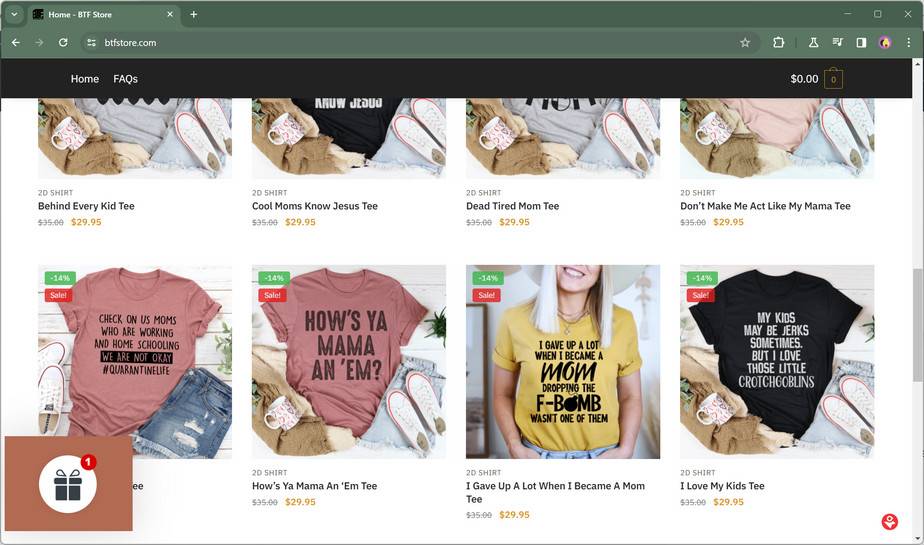Click the -14% badge on the yellow mom shirt

488,278
